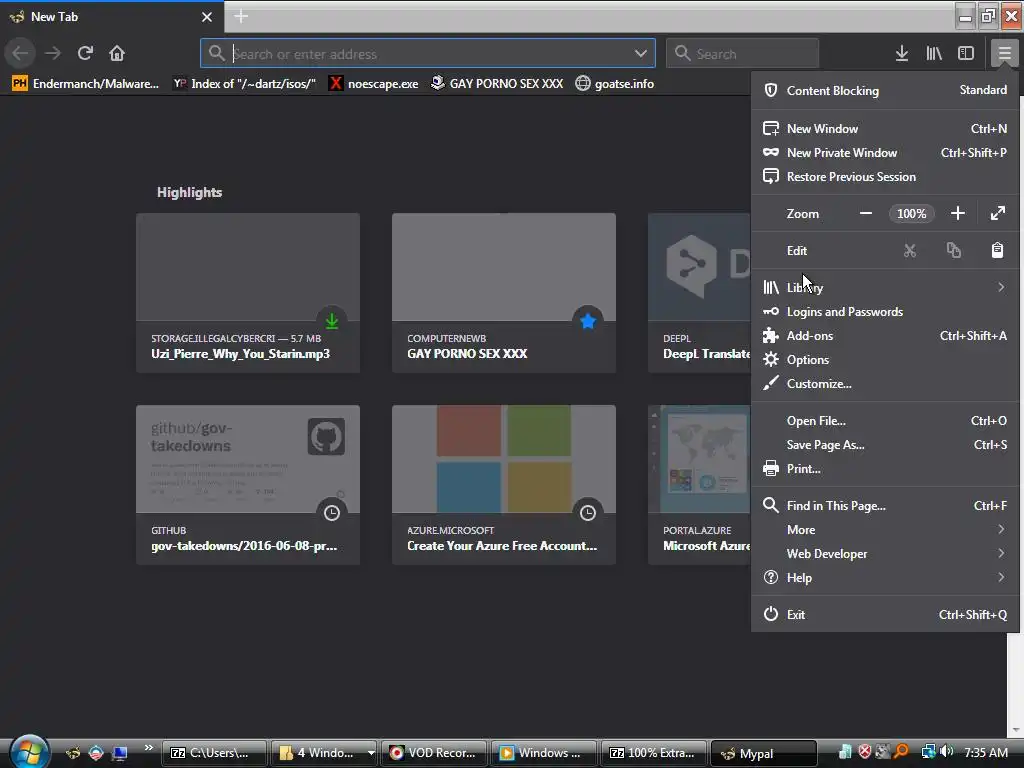Switch to 100% Extra... taskbar item
Image resolution: width=1024 pixels, height=768 pixels.
tap(653, 753)
